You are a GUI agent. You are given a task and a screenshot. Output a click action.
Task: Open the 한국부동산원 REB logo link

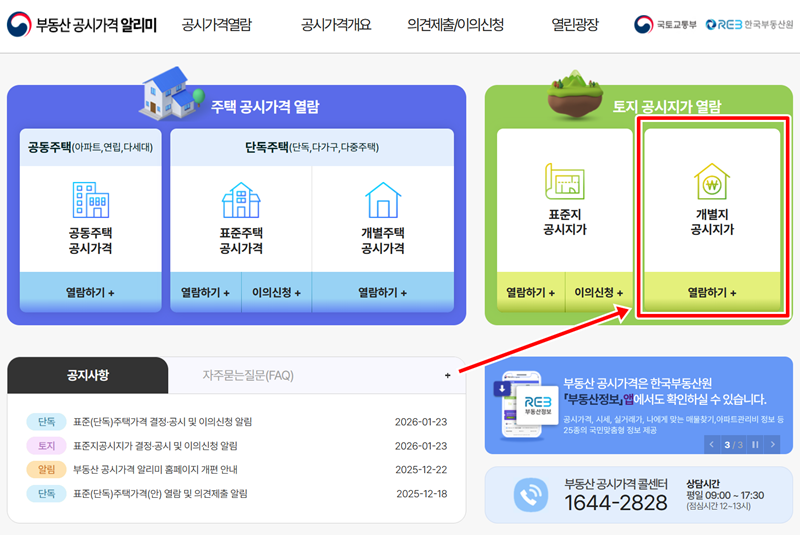coord(749,24)
